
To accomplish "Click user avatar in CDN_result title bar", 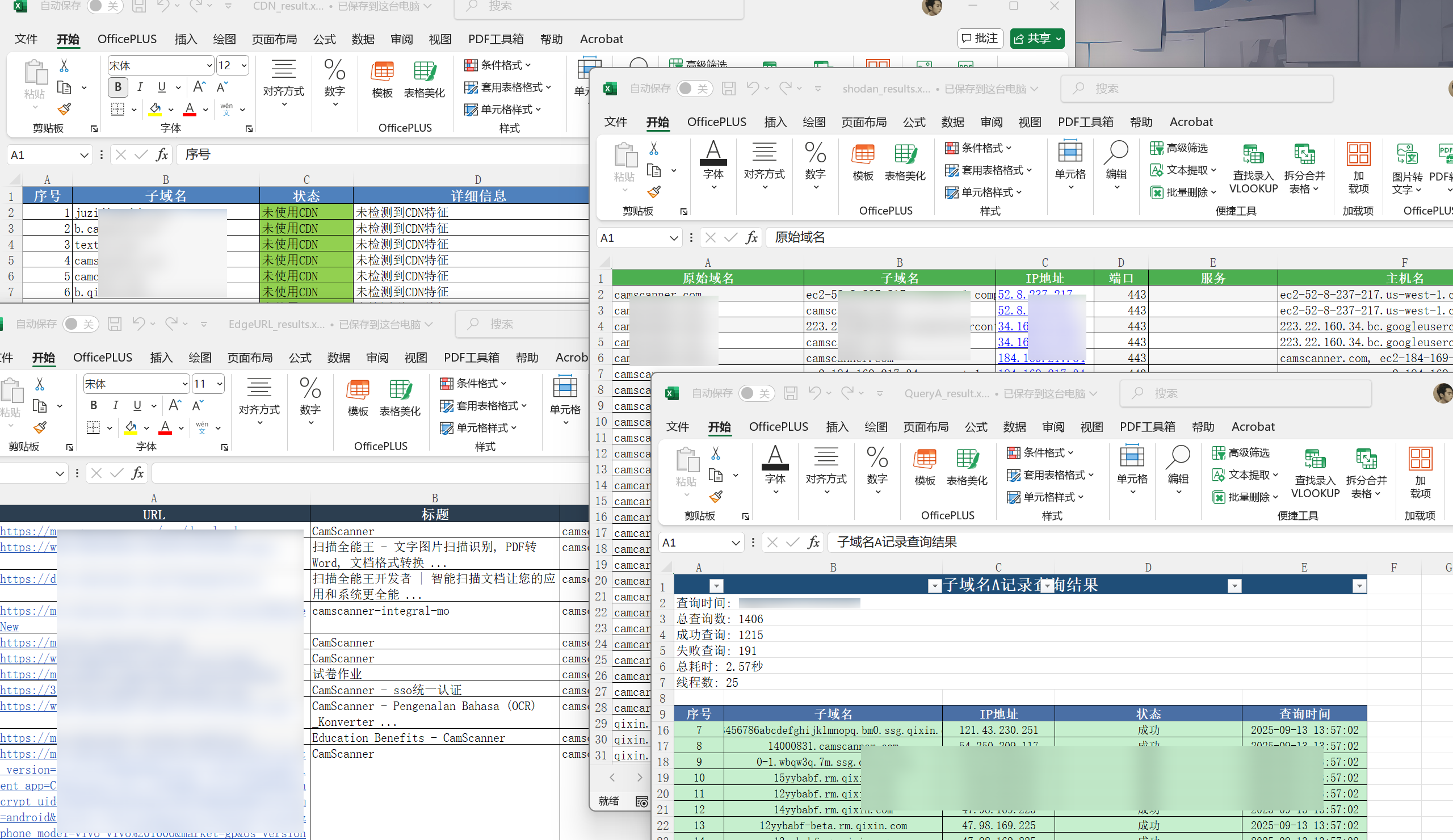I will tap(932, 6).
